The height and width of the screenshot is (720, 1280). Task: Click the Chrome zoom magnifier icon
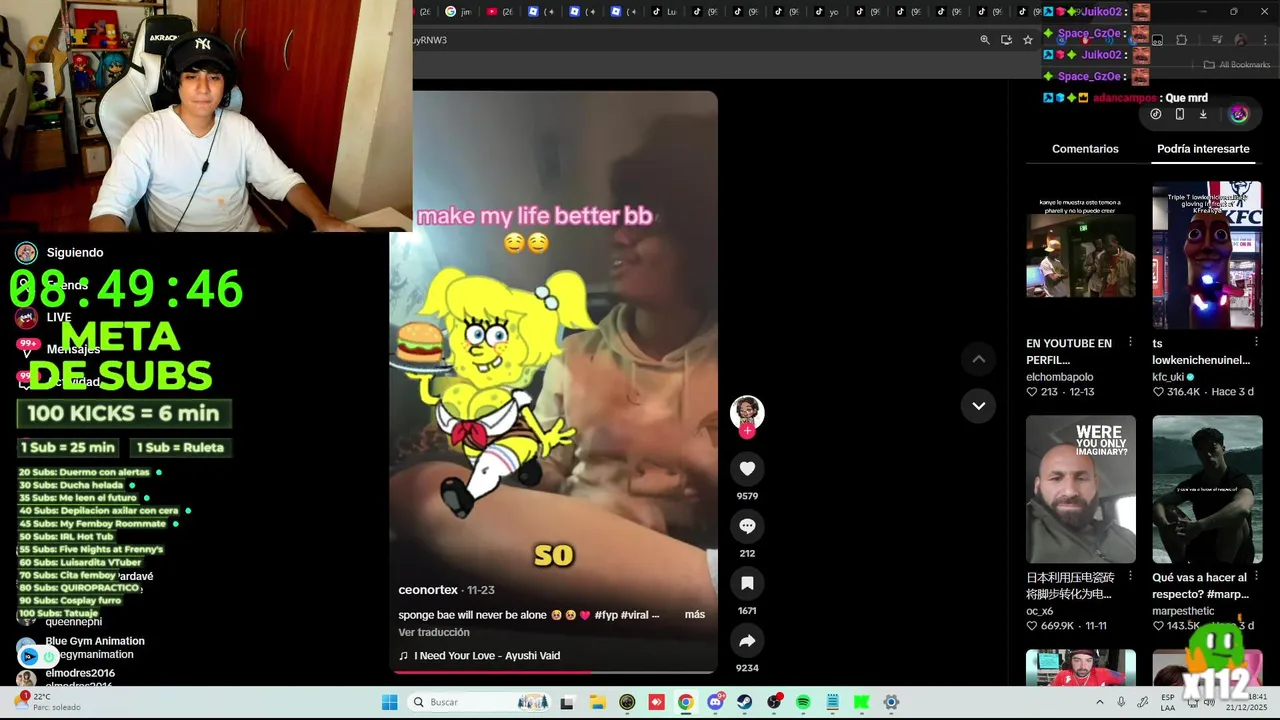point(985,40)
